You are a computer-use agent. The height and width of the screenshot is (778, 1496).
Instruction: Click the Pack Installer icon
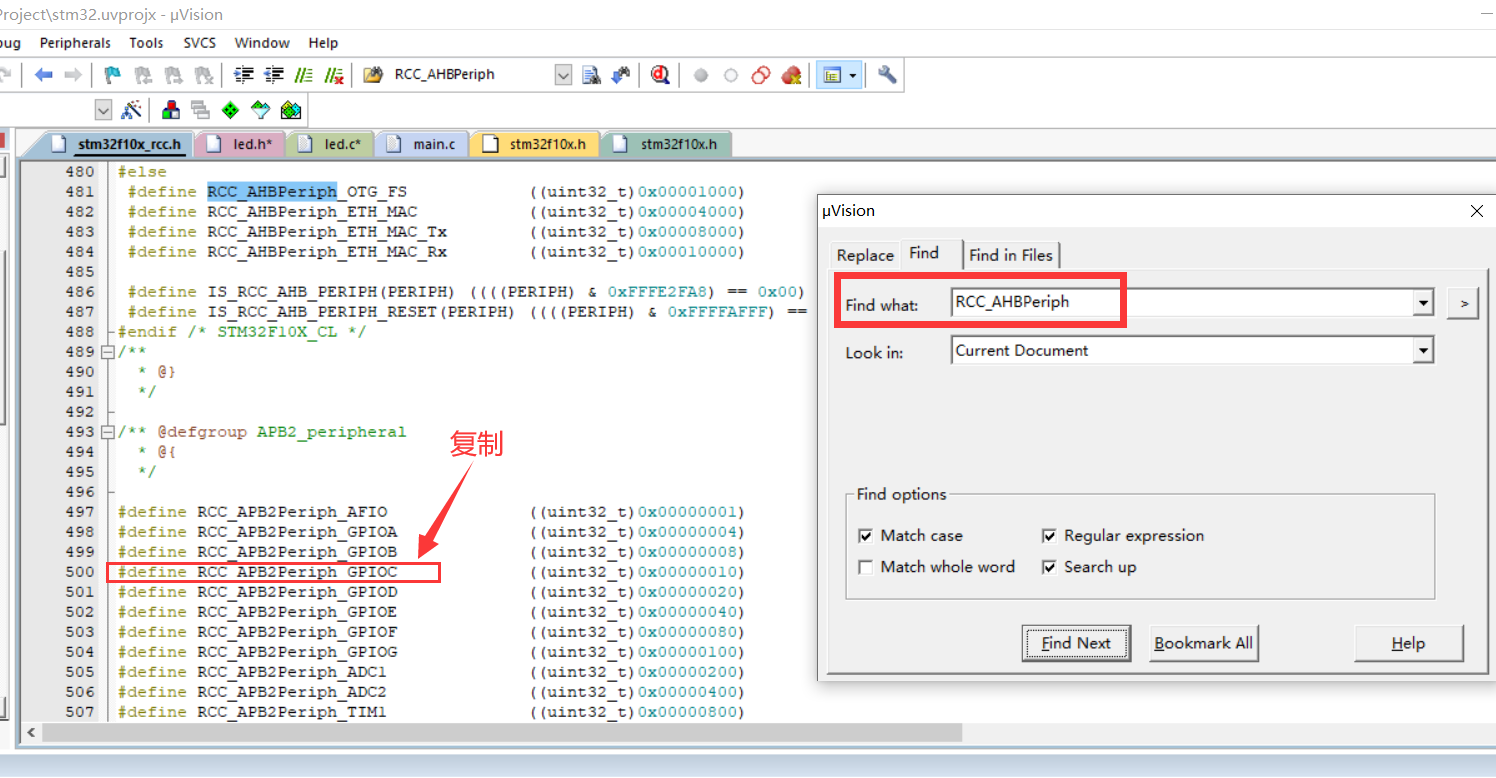pyautogui.click(x=291, y=109)
